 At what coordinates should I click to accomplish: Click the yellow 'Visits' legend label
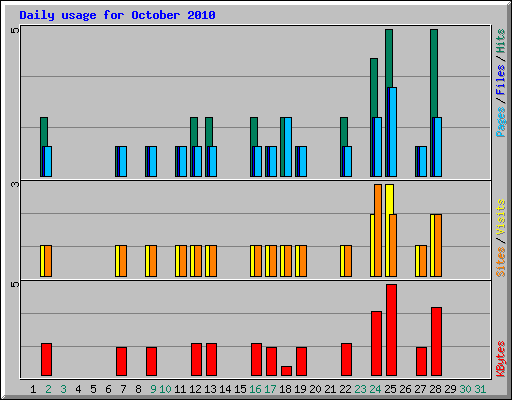click(x=500, y=218)
